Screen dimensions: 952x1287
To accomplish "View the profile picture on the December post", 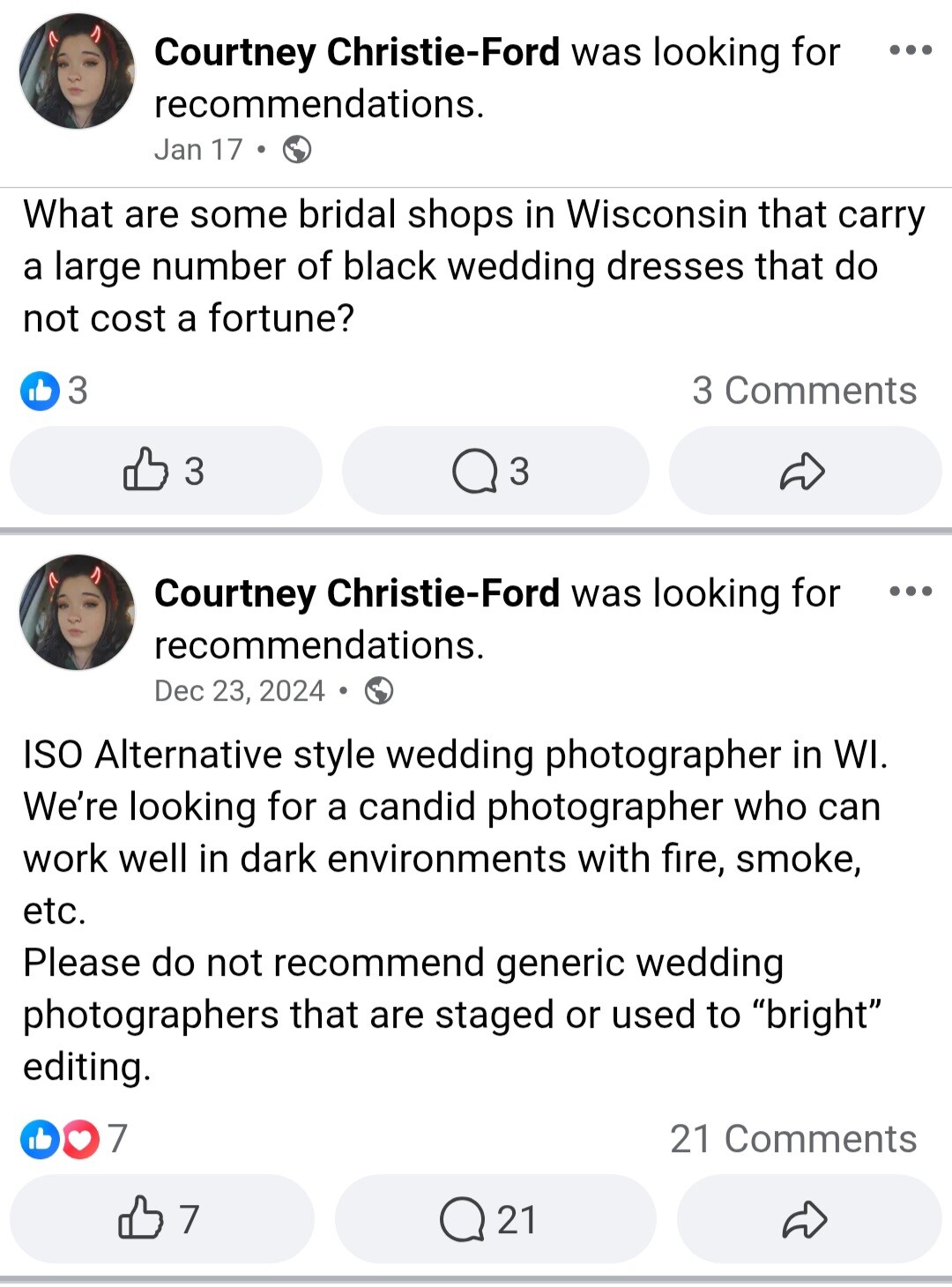I will [78, 613].
